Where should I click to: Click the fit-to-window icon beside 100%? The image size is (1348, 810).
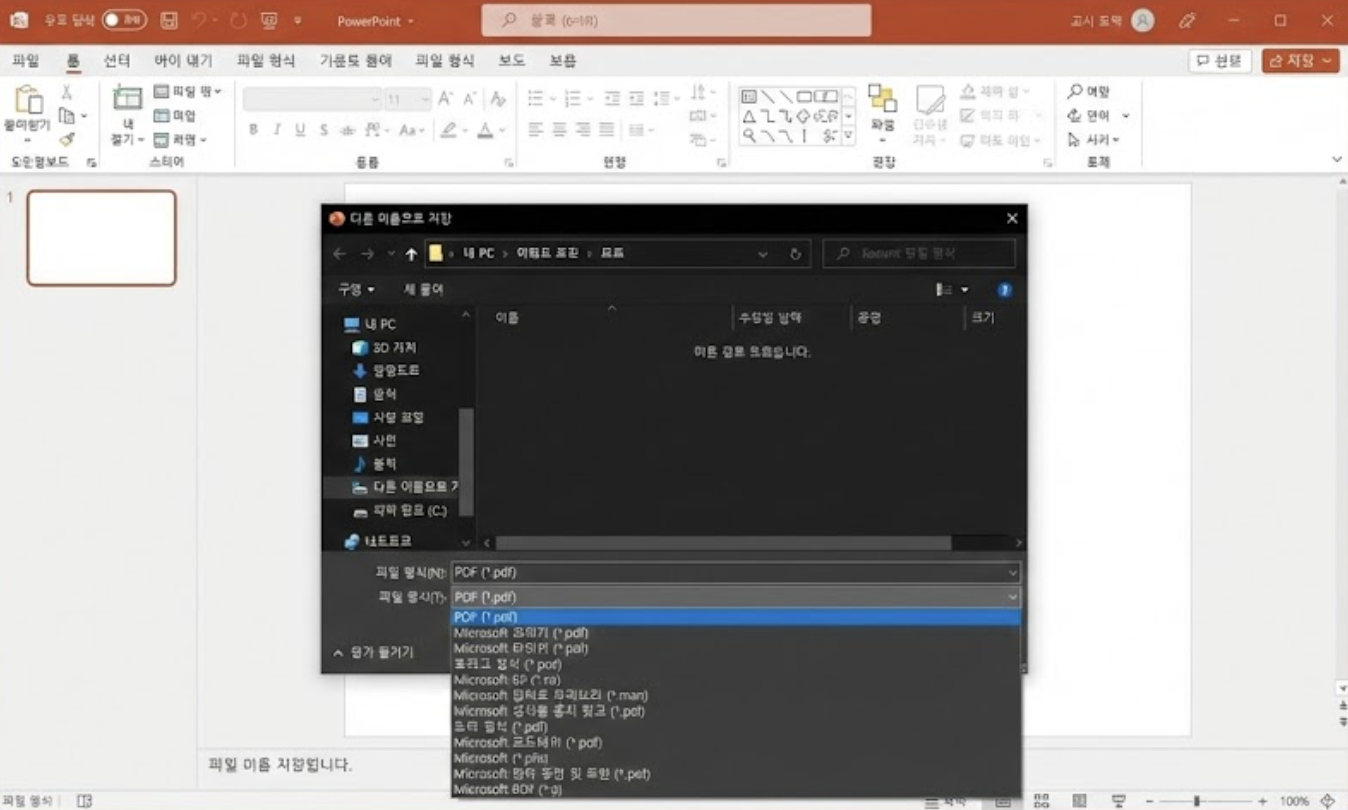(1327, 801)
